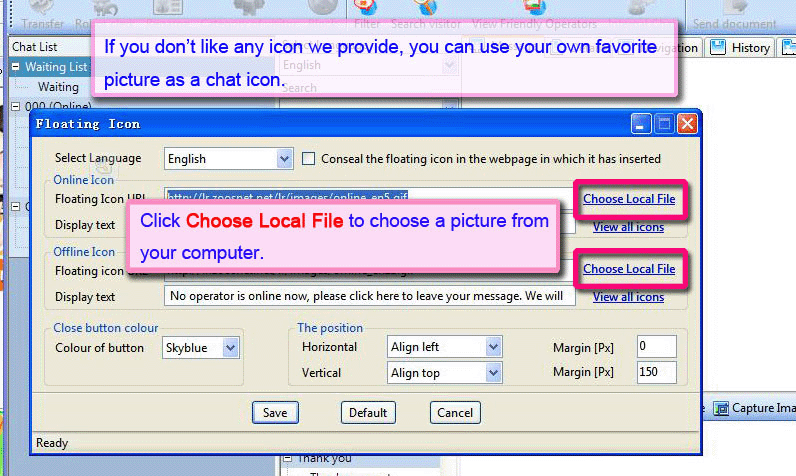Image resolution: width=796 pixels, height=476 pixels.
Task: Open the Select Language dropdown in Floating Icon dialog
Action: (229, 159)
